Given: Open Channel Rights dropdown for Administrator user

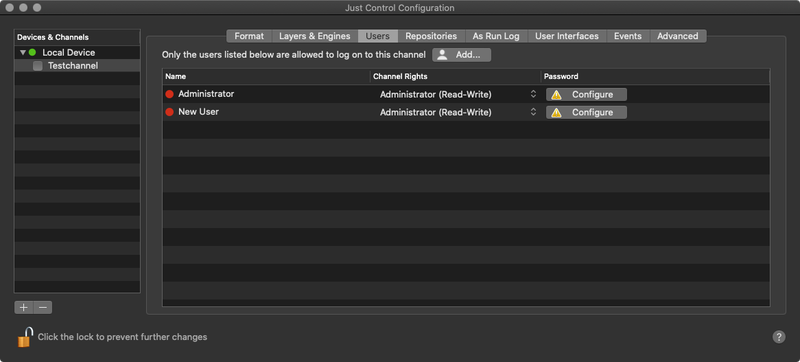Looking at the screenshot, I should [x=458, y=94].
